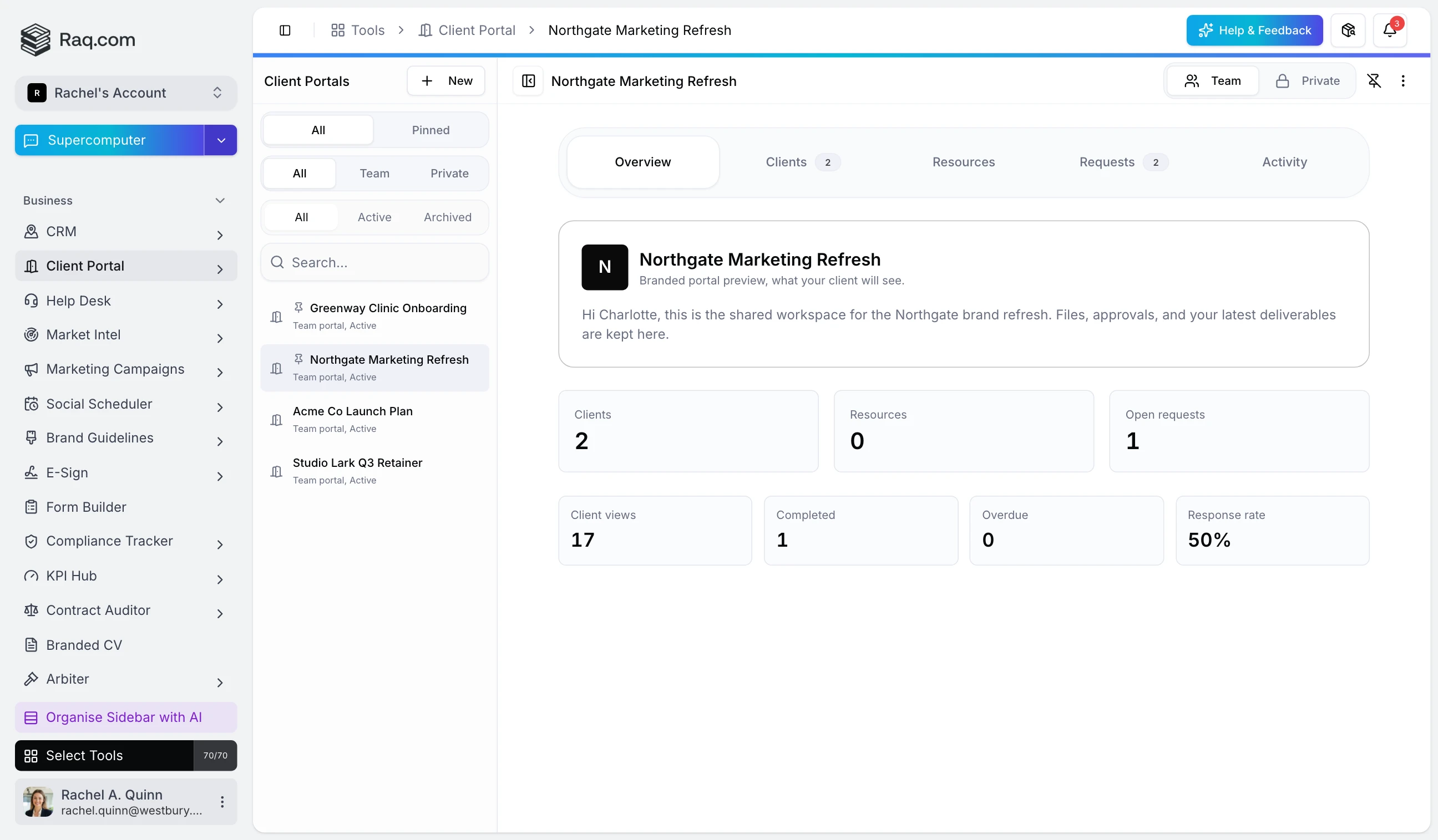Image resolution: width=1438 pixels, height=840 pixels.
Task: Open Help & Feedback
Action: [1254, 30]
